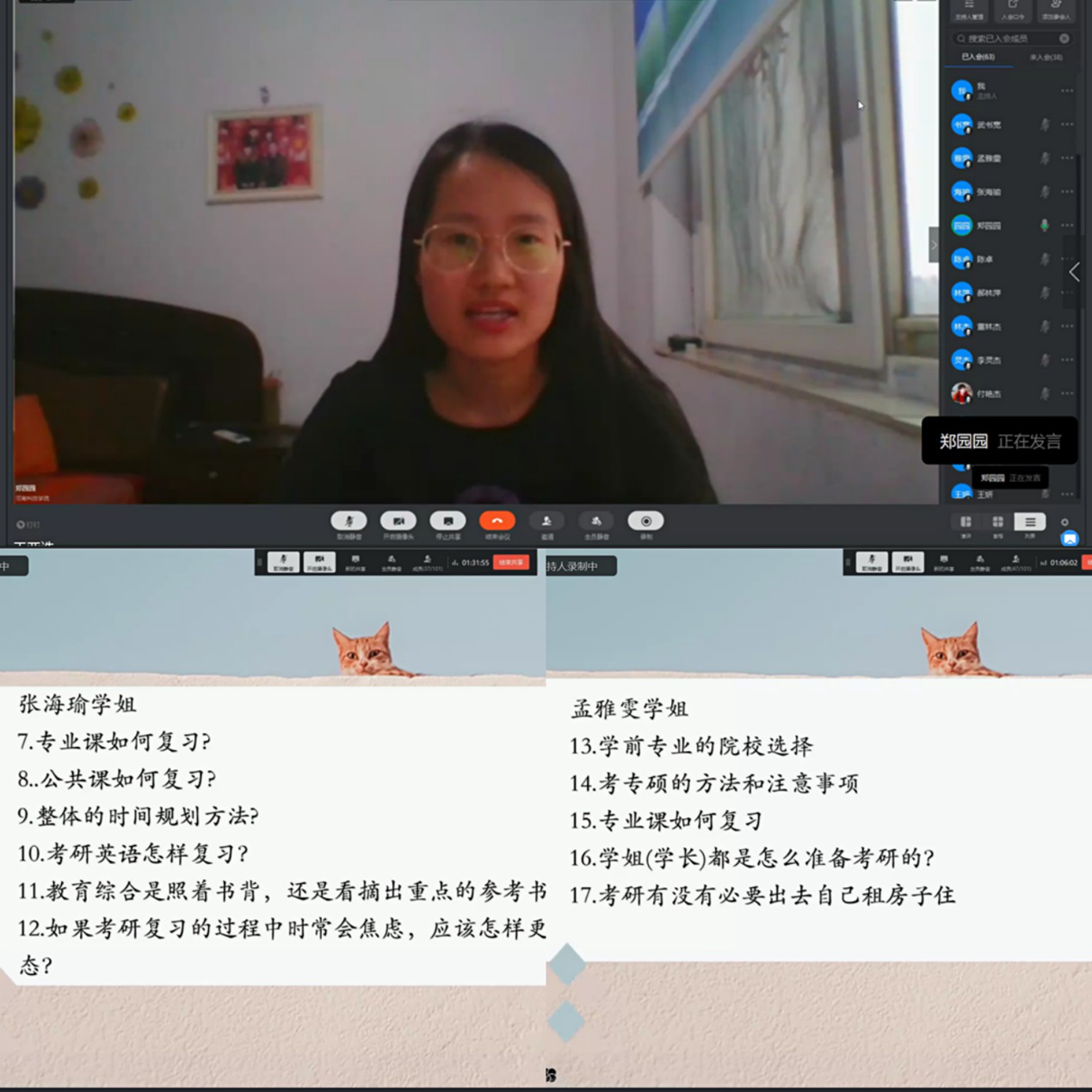
Task: End the meeting with the red hang-up button
Action: pyautogui.click(x=497, y=521)
